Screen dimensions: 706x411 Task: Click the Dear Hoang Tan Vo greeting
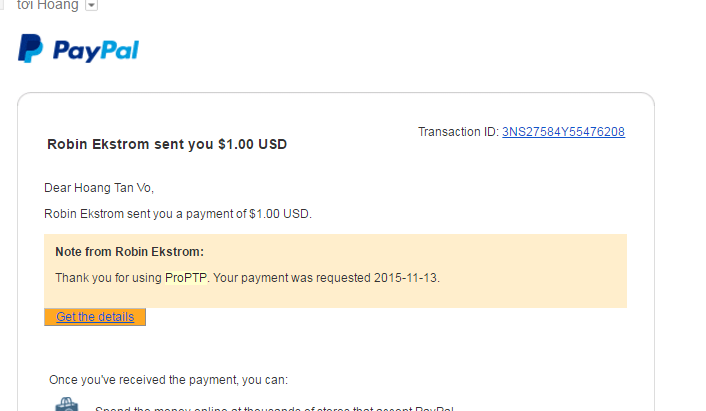click(x=99, y=188)
